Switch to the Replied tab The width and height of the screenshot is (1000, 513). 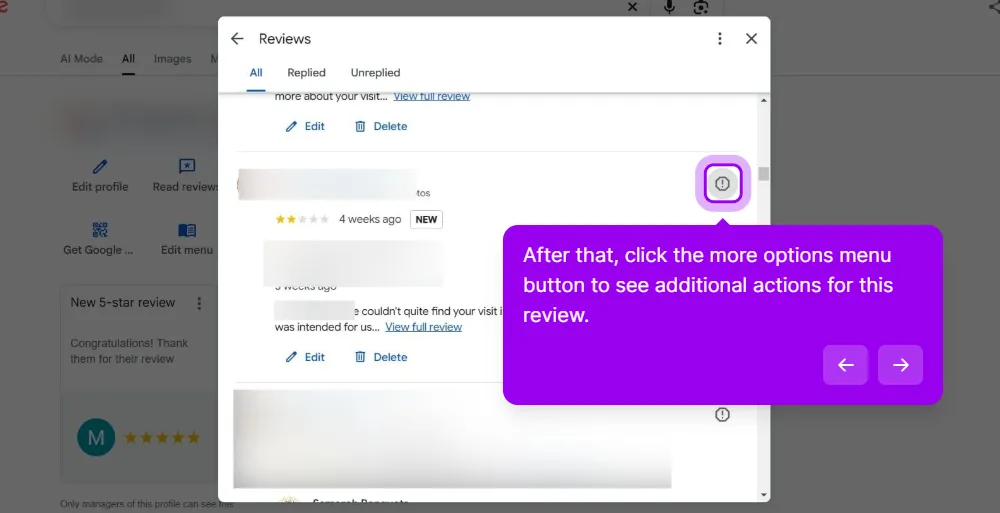coord(306,73)
